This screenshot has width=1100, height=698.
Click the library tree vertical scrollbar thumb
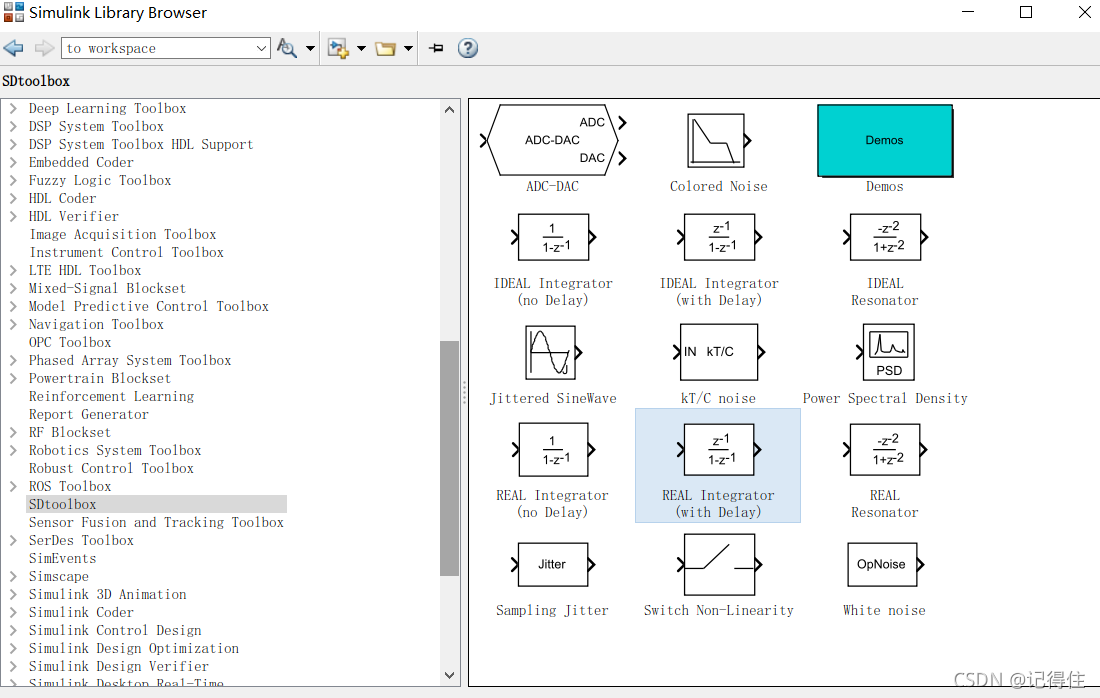pyautogui.click(x=450, y=458)
